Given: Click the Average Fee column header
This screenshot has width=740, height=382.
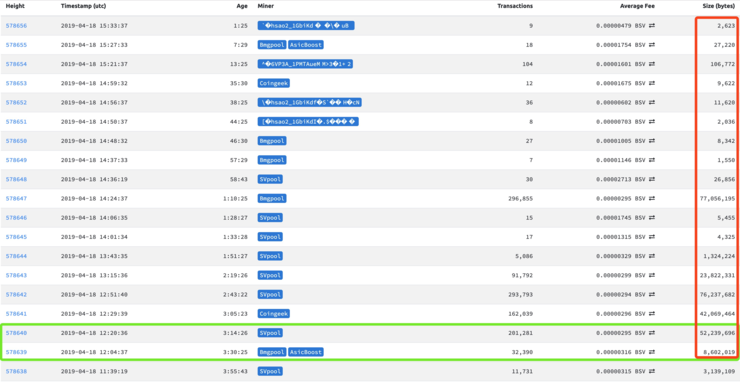Looking at the screenshot, I should (637, 6).
